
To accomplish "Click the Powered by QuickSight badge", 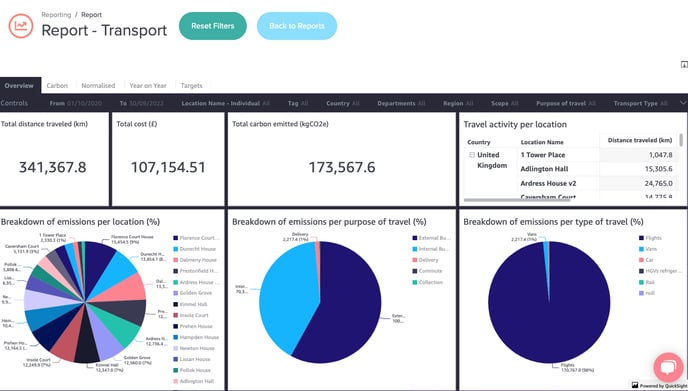I will pos(657,386).
